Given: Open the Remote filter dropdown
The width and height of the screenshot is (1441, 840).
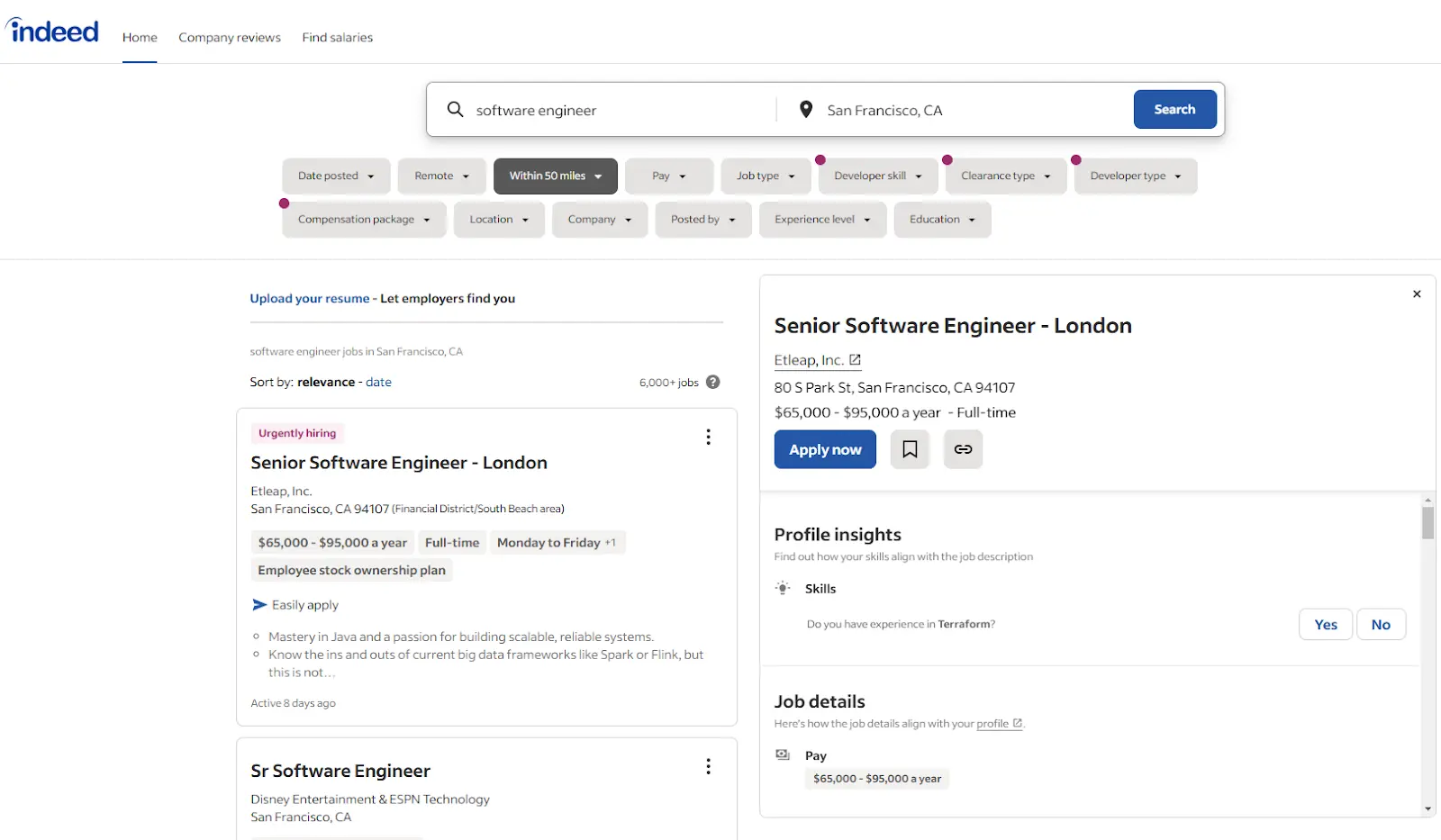Looking at the screenshot, I should pyautogui.click(x=441, y=176).
